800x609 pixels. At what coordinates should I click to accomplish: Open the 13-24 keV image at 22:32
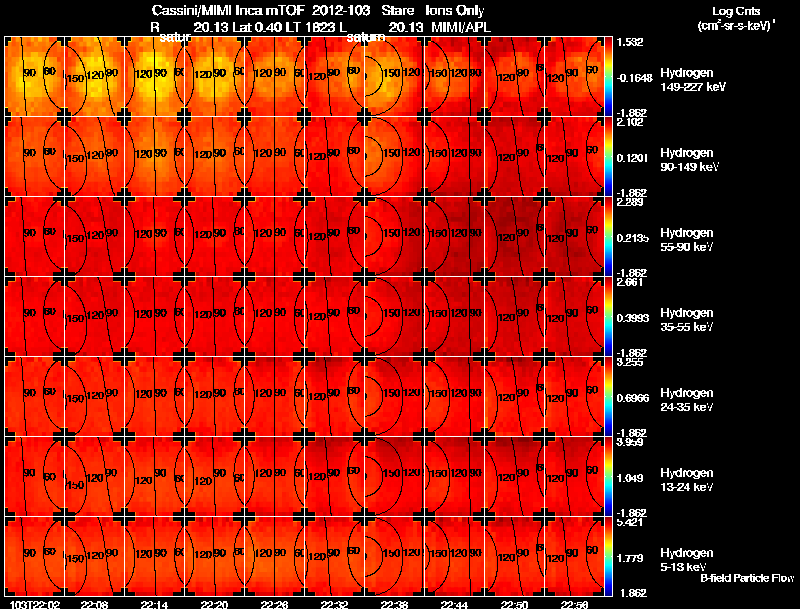(x=335, y=477)
